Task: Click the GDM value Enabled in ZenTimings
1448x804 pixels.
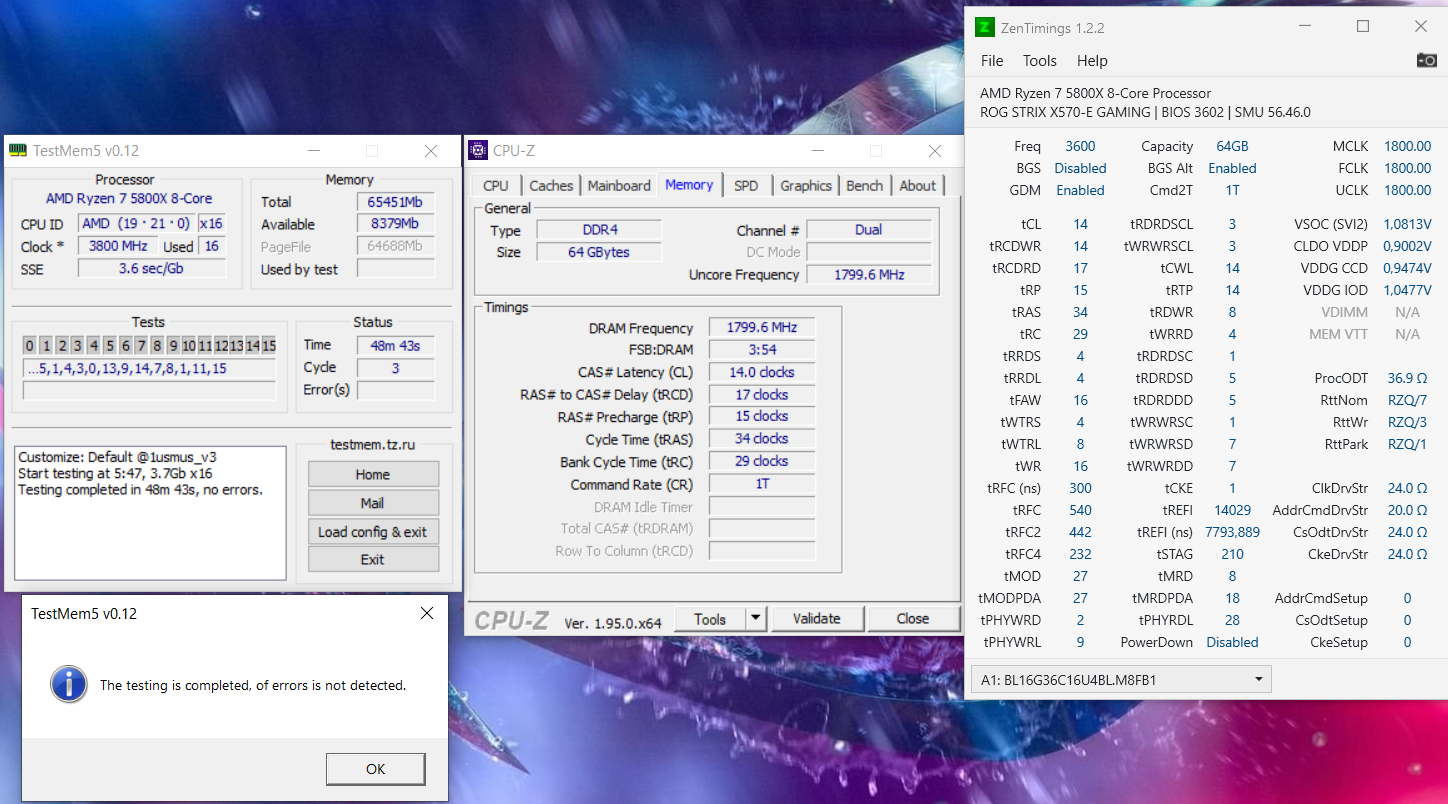Action: [x=1080, y=190]
